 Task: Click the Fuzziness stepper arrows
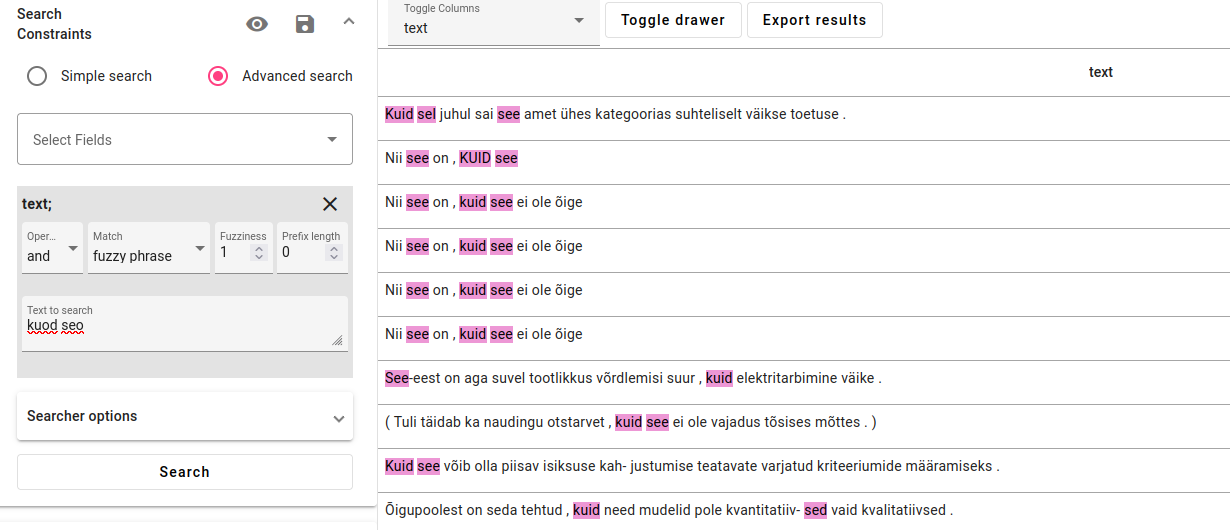[x=259, y=253]
